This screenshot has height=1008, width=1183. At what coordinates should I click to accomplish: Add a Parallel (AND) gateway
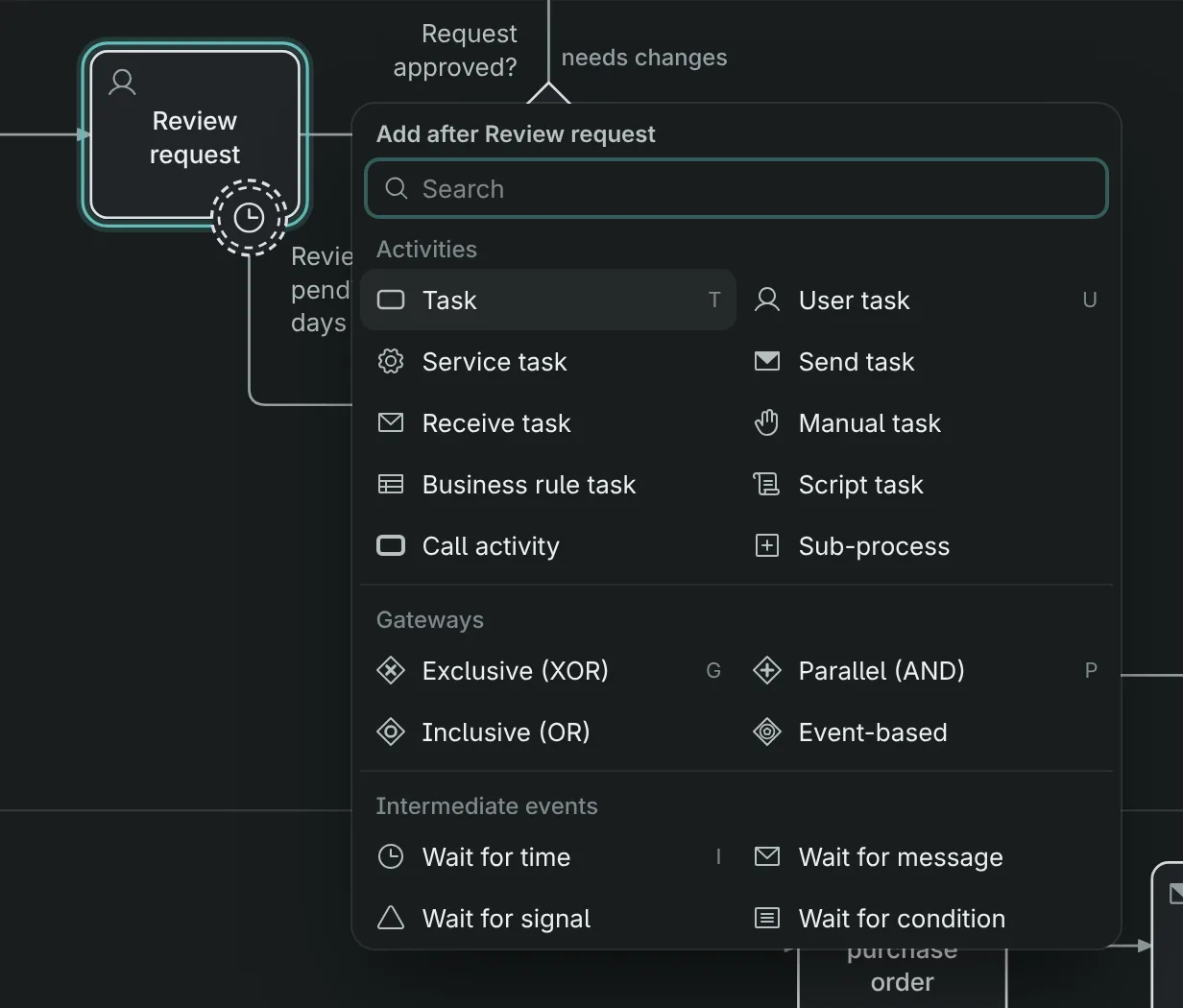925,670
